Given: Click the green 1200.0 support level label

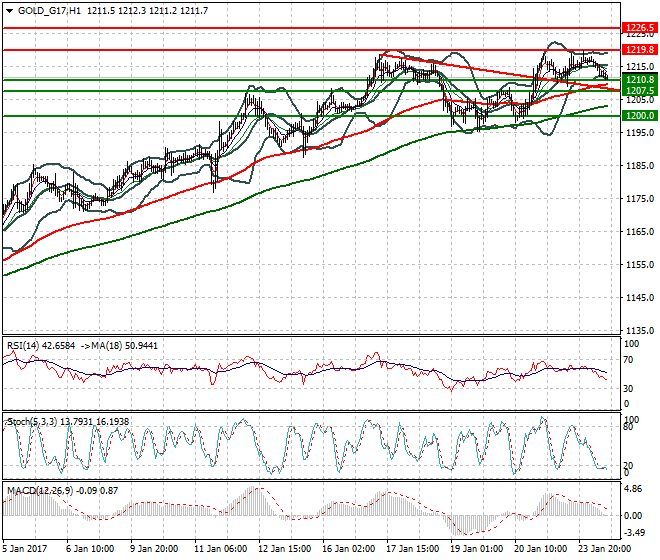Looking at the screenshot, I should pyautogui.click(x=640, y=115).
